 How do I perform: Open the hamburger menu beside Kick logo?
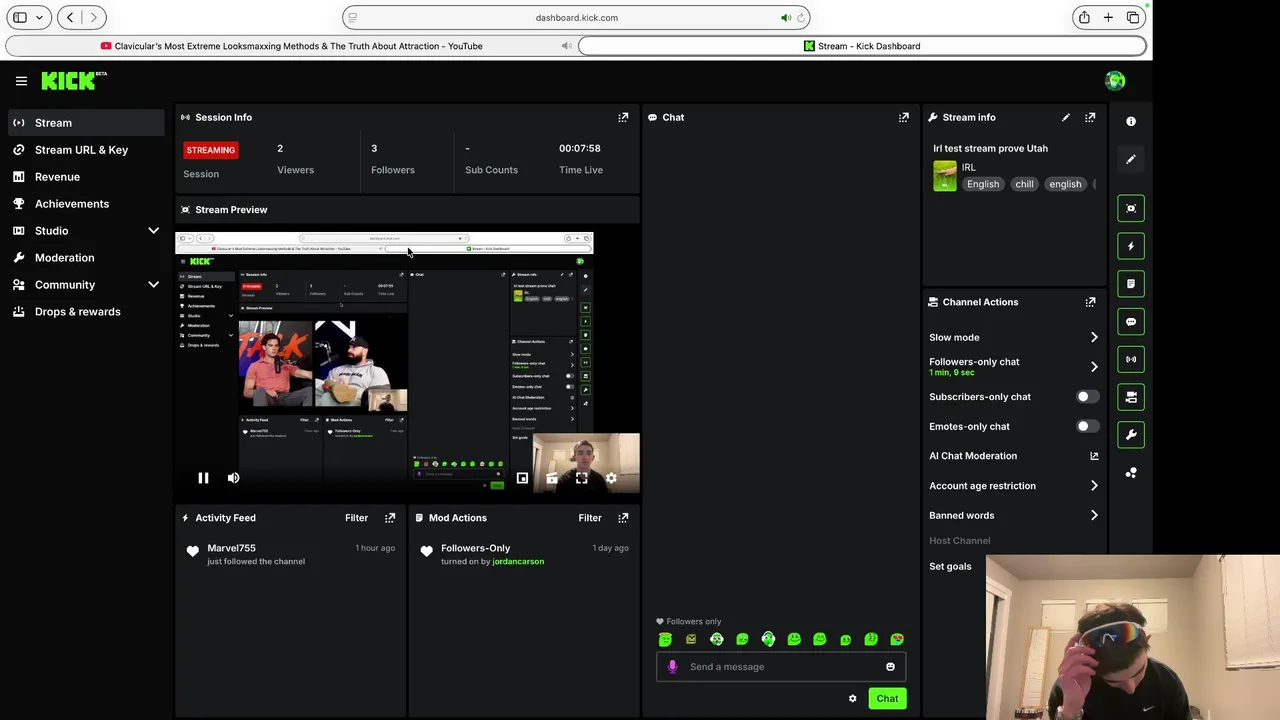coord(21,81)
